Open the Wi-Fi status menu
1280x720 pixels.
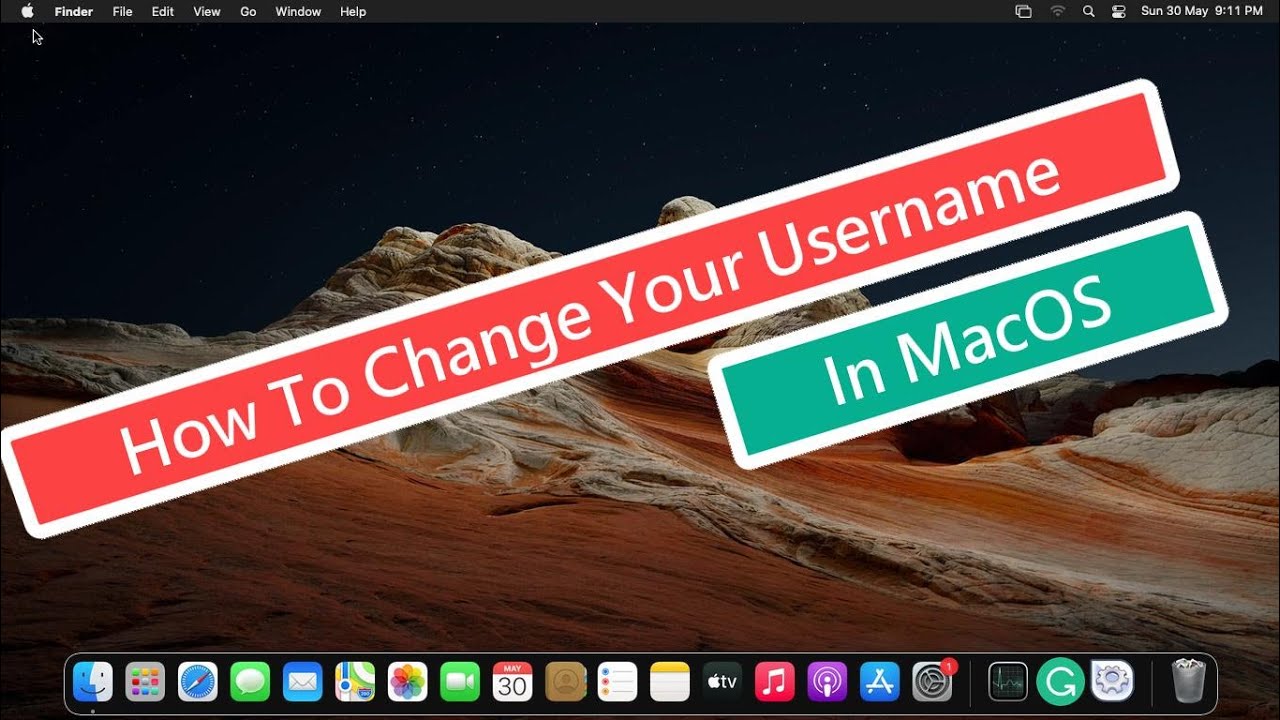click(1057, 11)
